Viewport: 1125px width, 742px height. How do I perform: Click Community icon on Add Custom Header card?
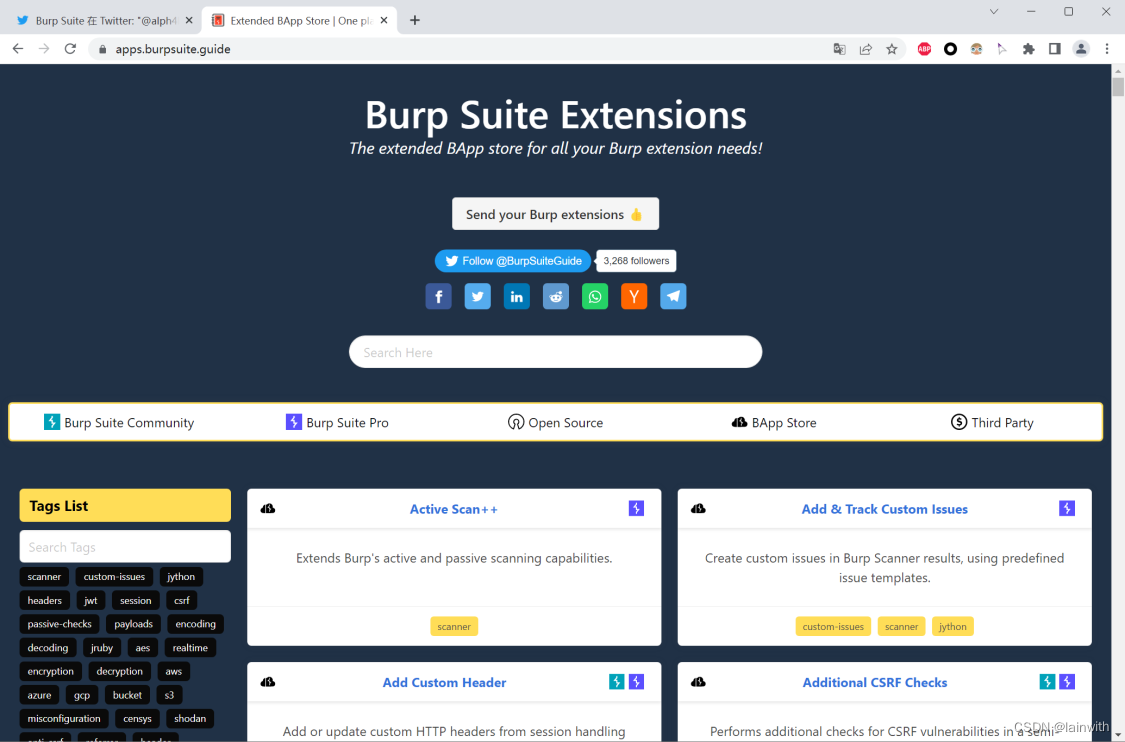(x=616, y=682)
